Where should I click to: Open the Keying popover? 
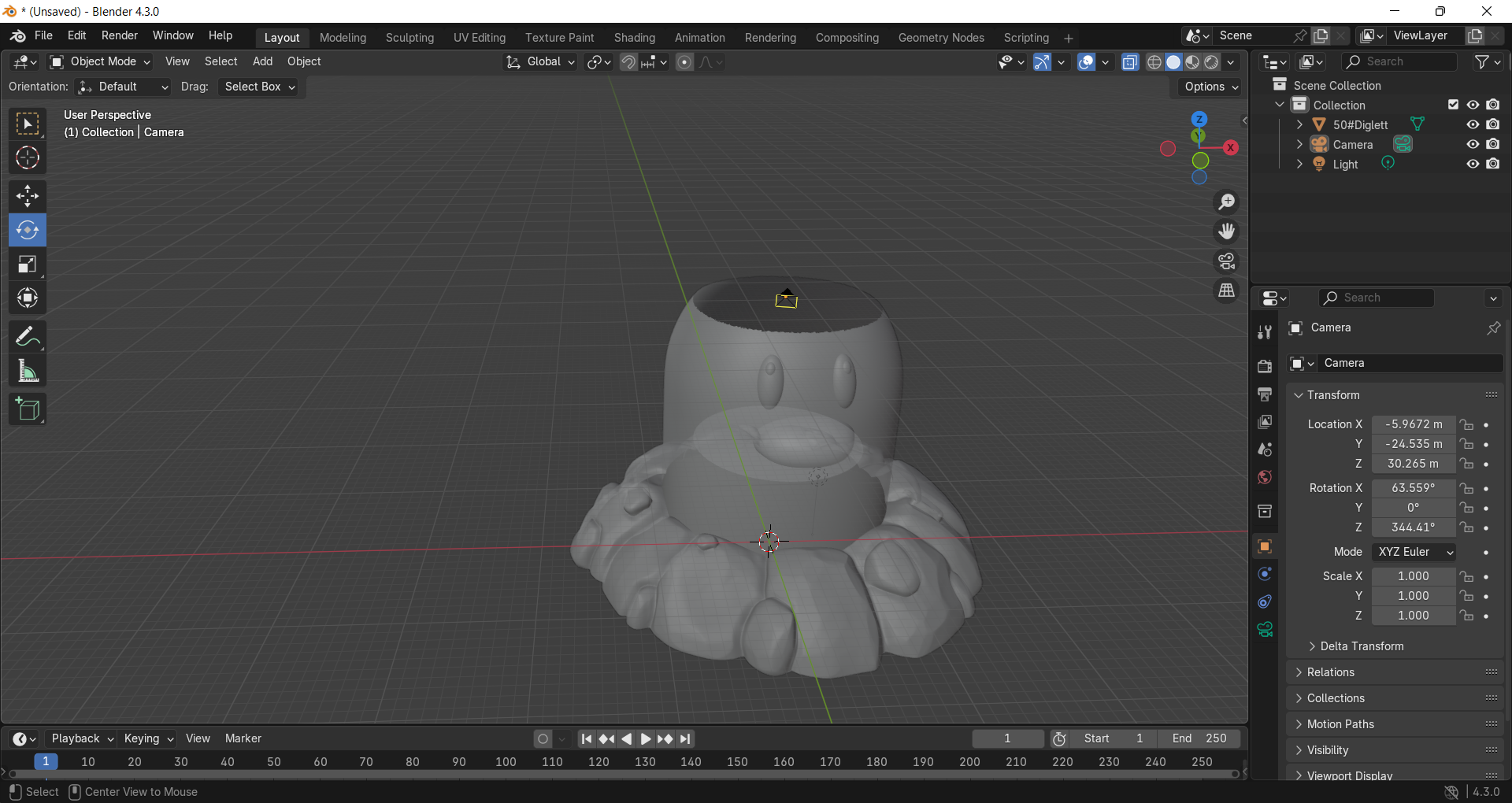pyautogui.click(x=148, y=738)
